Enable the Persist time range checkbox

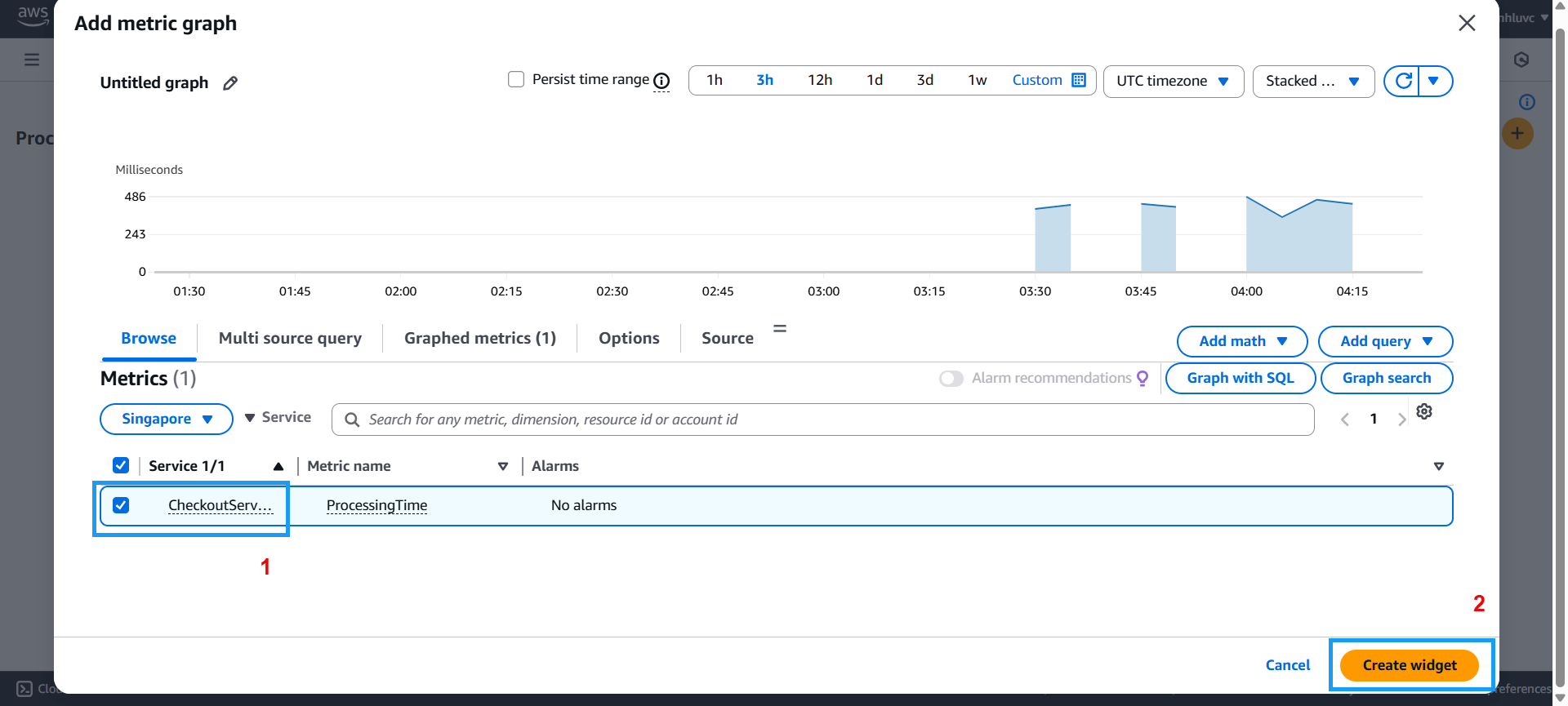pyautogui.click(x=516, y=79)
